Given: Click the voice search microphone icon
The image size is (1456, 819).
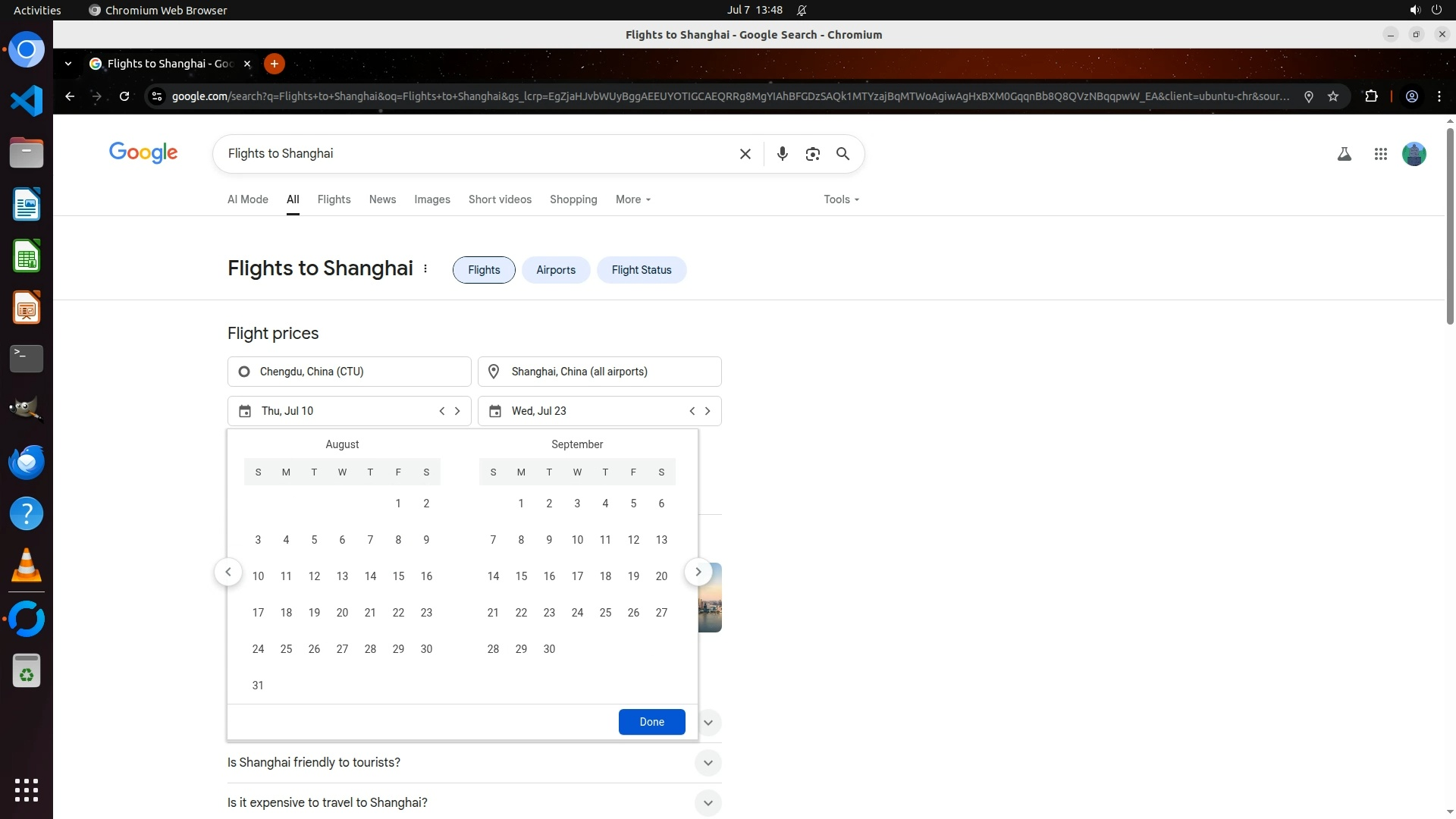Looking at the screenshot, I should pos(782,154).
